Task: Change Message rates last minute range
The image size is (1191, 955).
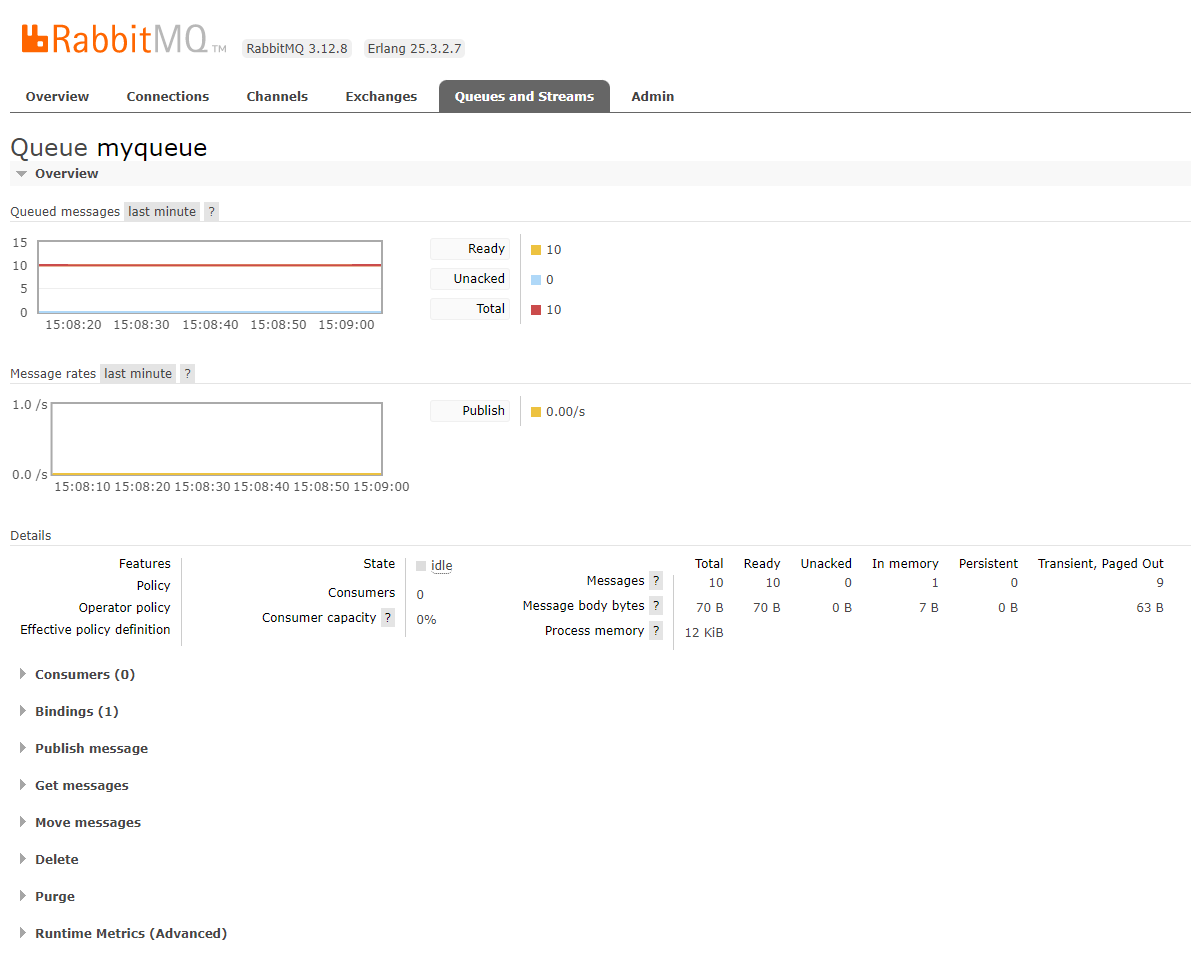Action: (138, 374)
